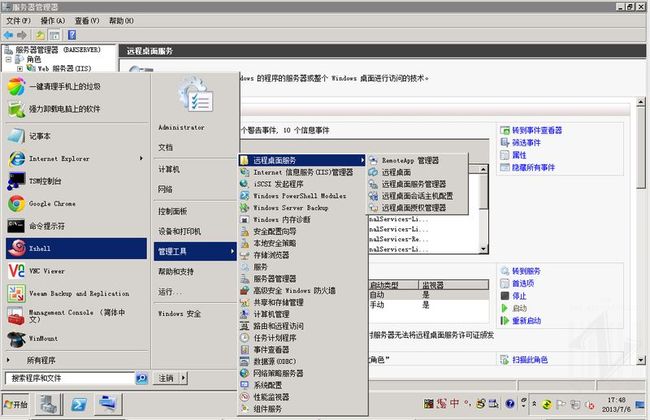This screenshot has height=420, width=650.
Task: Click the help icon in system tray
Action: [x=510, y=403]
